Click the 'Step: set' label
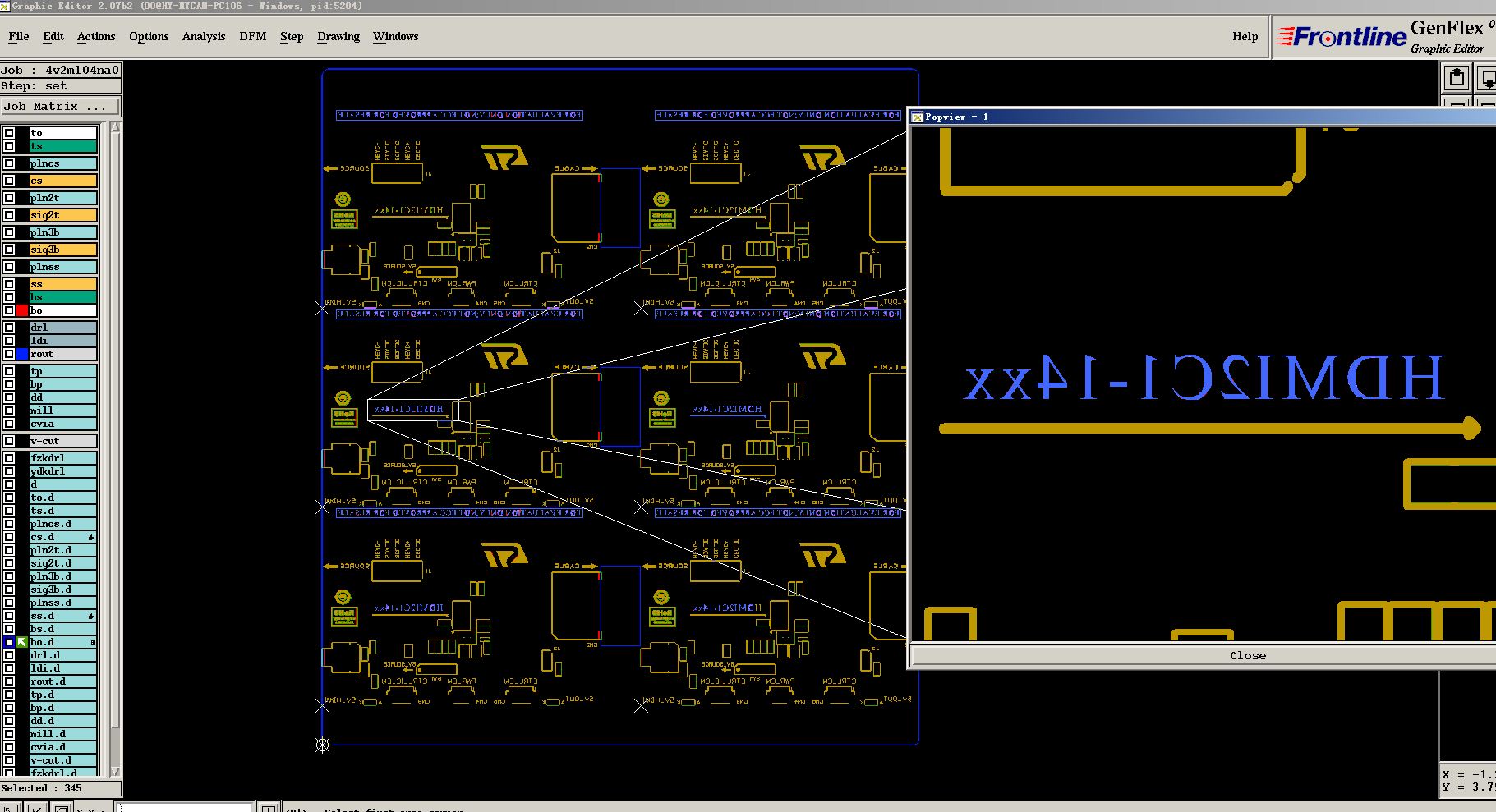The height and width of the screenshot is (812, 1496). tap(34, 85)
